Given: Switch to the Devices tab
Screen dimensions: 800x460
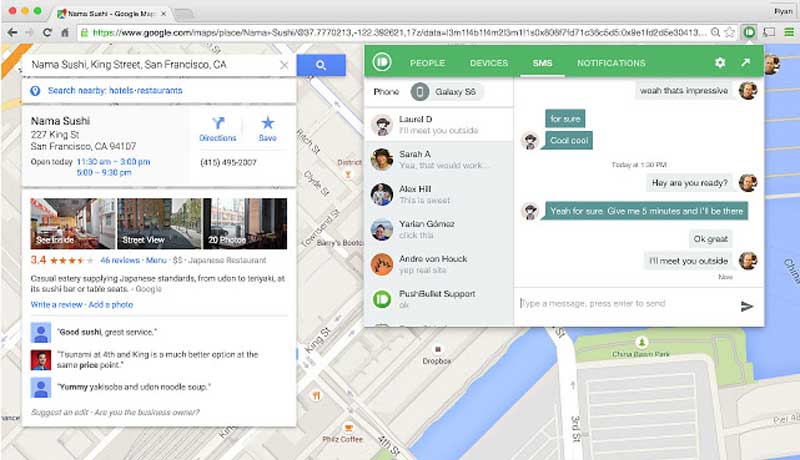Looking at the screenshot, I should (x=489, y=63).
